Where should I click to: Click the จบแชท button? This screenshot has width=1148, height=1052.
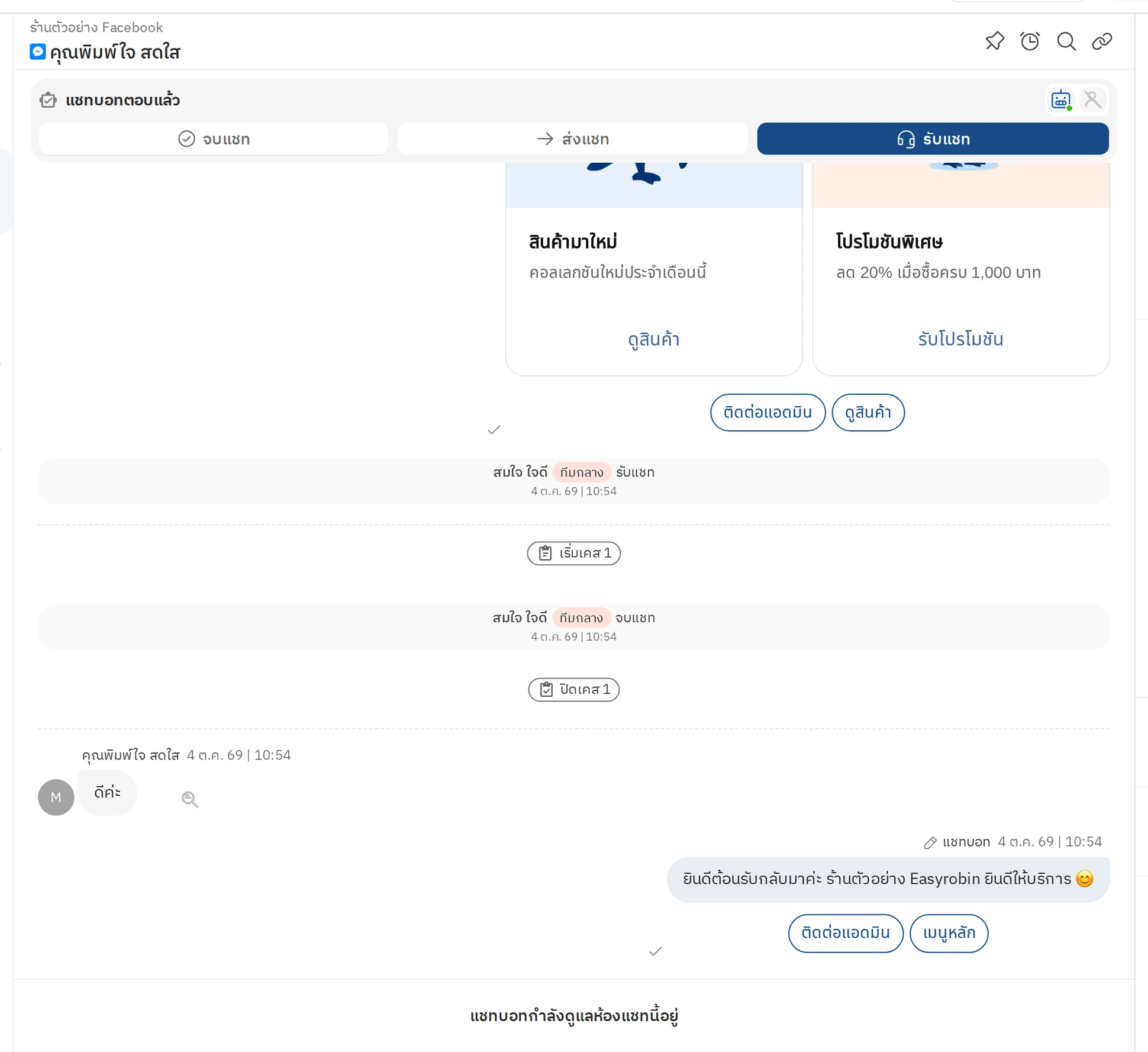pos(214,139)
